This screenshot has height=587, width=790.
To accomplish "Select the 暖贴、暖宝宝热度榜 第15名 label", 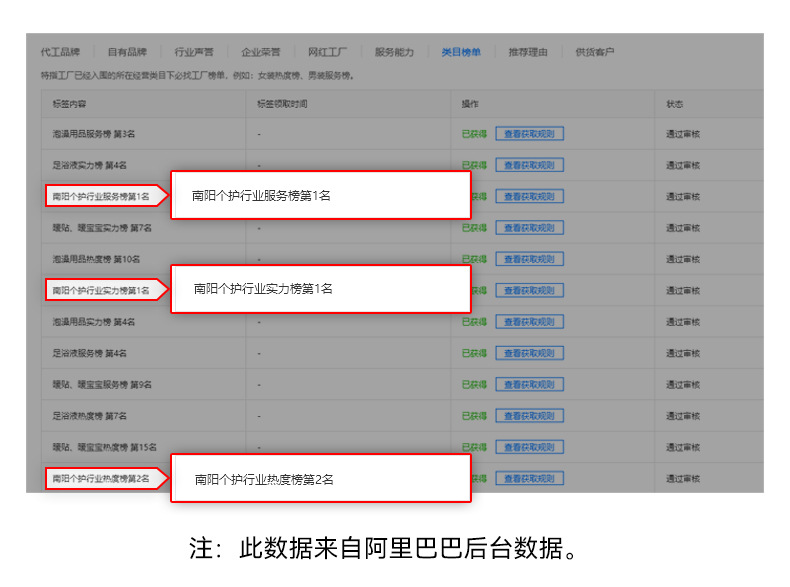I will point(105,447).
